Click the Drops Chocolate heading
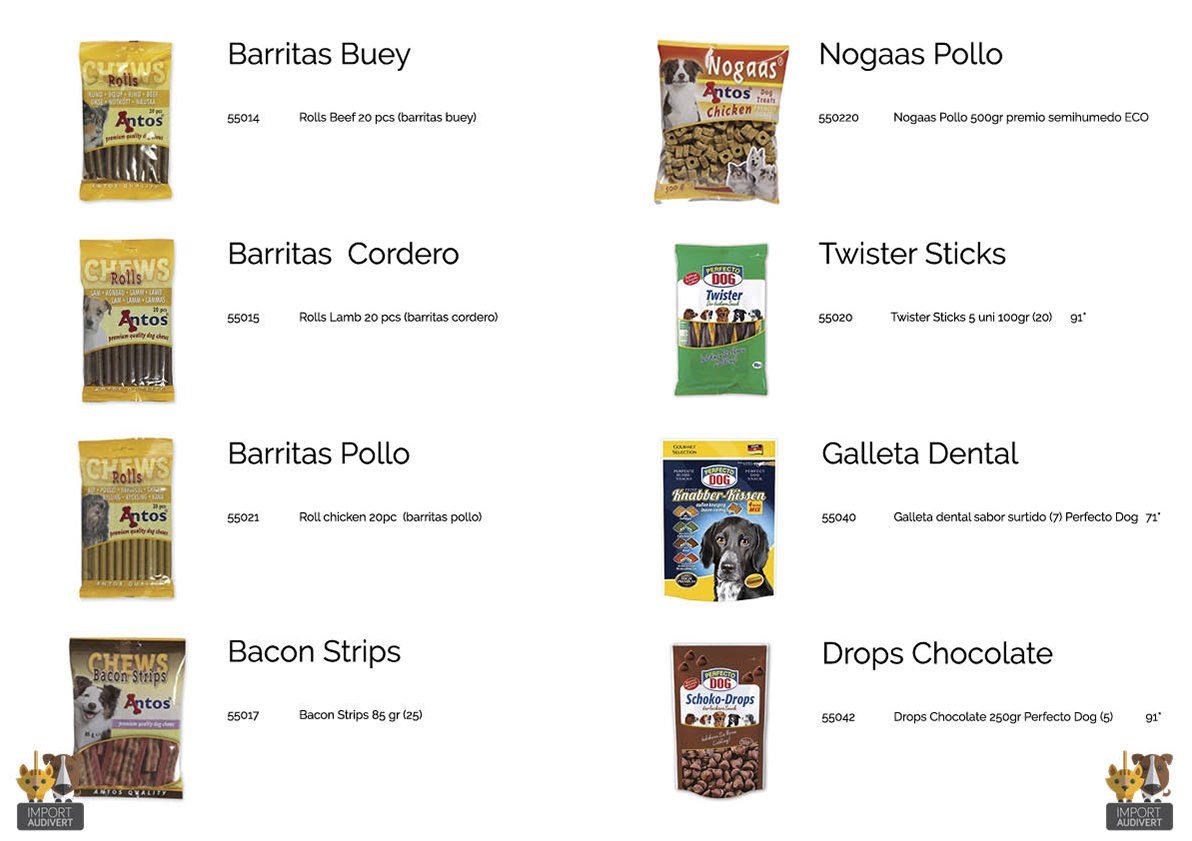The width and height of the screenshot is (1192, 841). click(937, 653)
